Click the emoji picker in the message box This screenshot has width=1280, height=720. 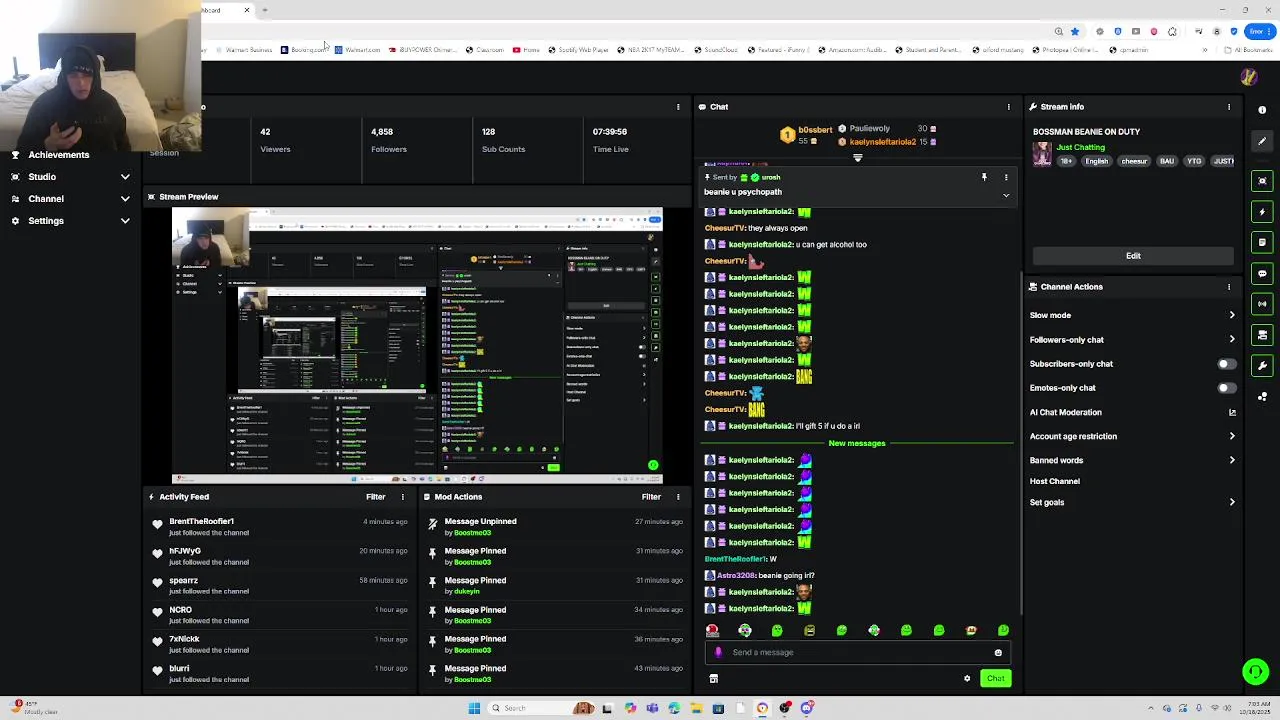point(998,652)
